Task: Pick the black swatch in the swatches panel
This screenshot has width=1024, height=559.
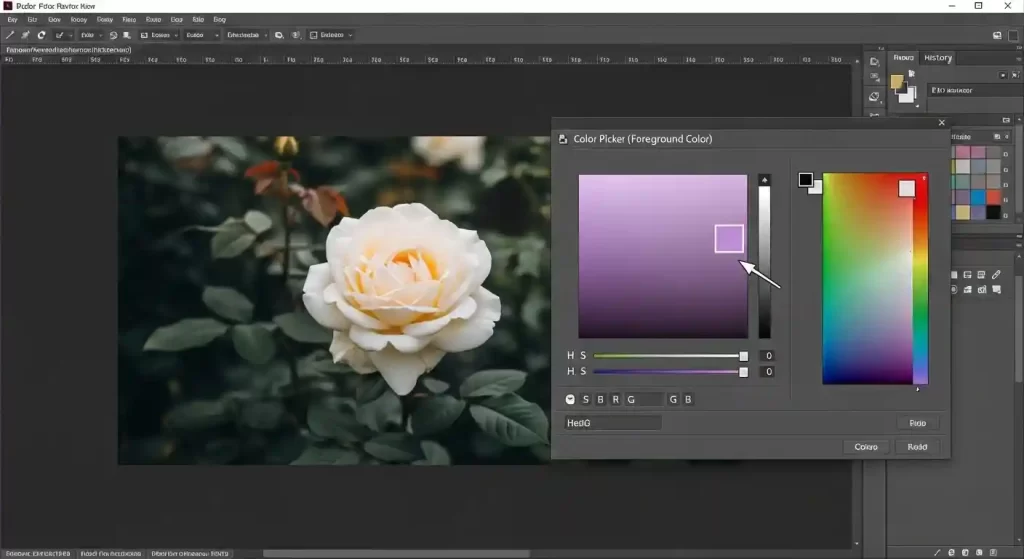Action: pos(993,212)
